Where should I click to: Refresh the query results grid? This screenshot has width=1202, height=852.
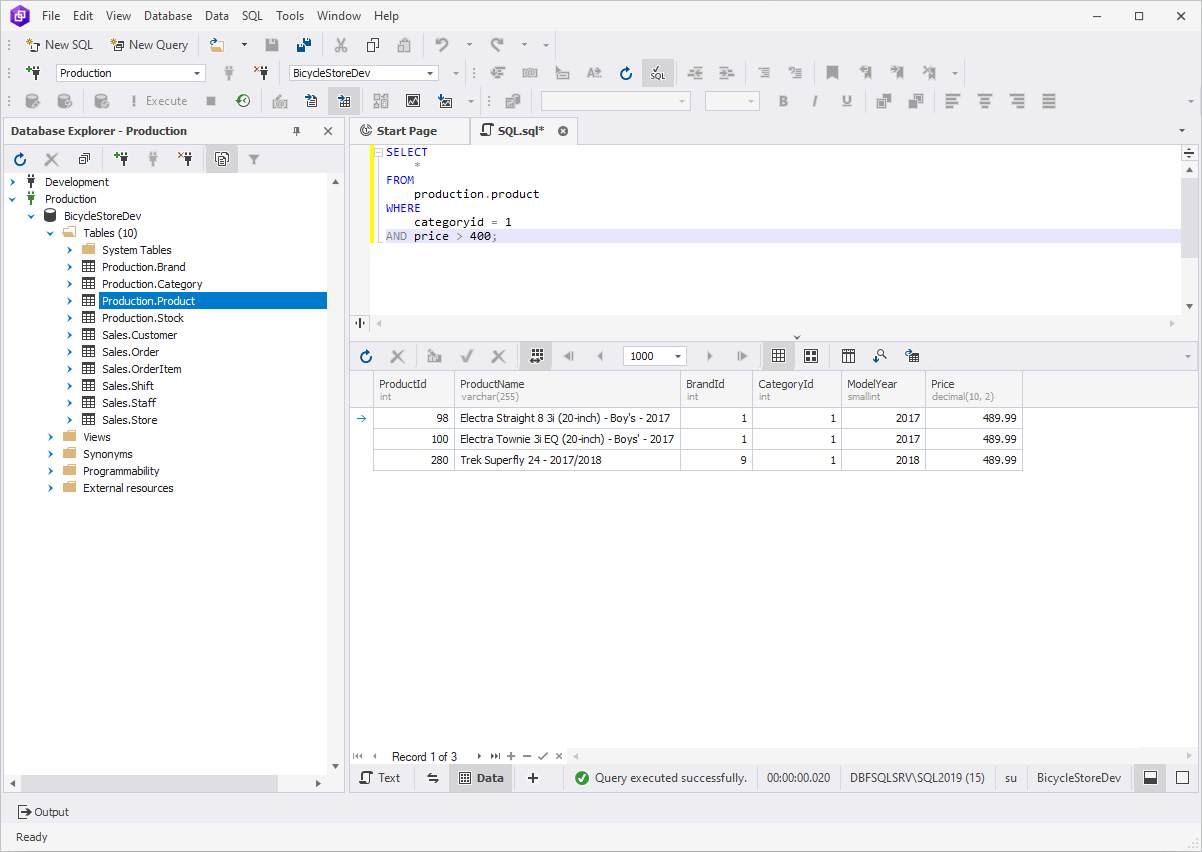pos(365,355)
